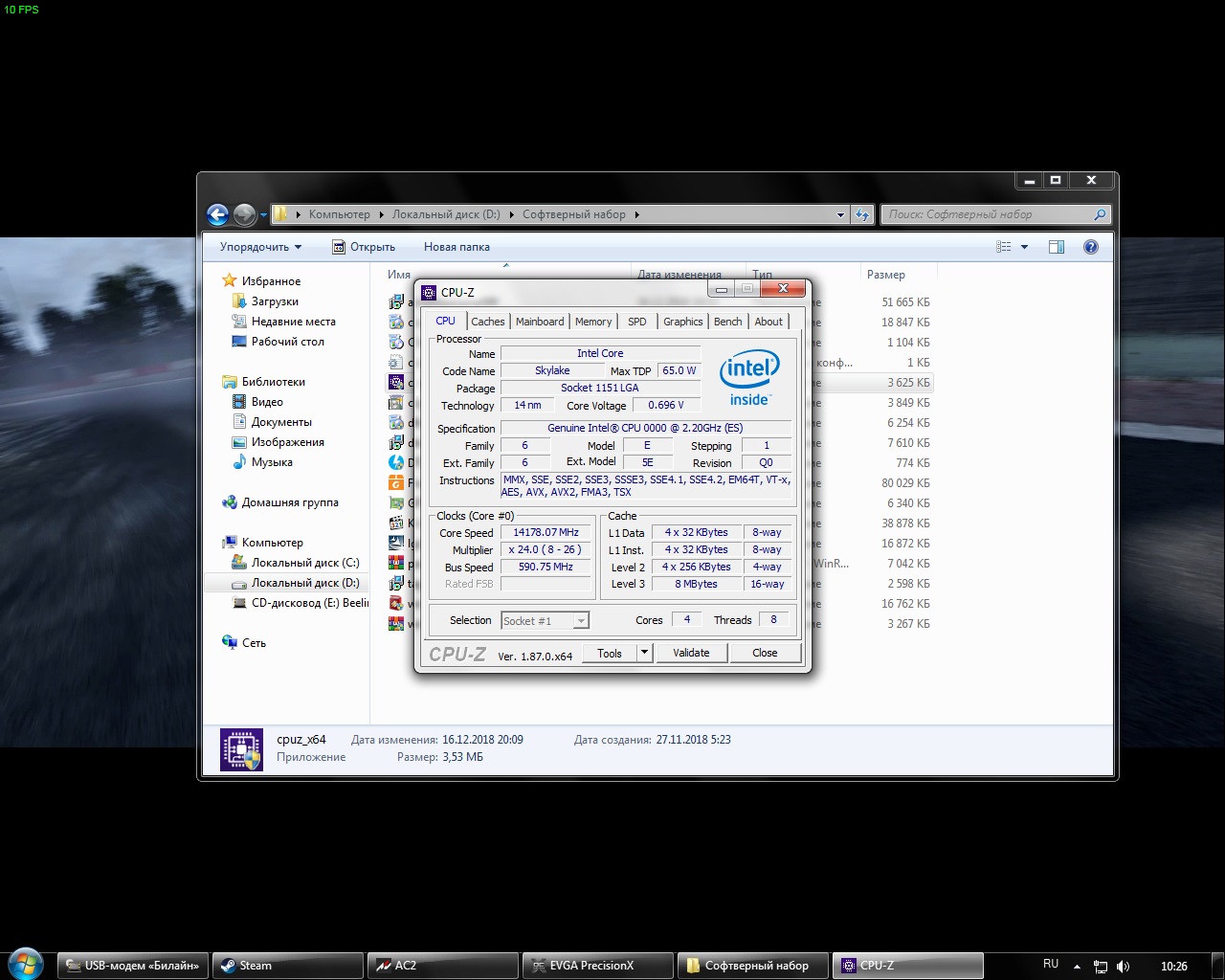The image size is (1225, 980).
Task: Open the Музыка library
Action: [x=272, y=462]
